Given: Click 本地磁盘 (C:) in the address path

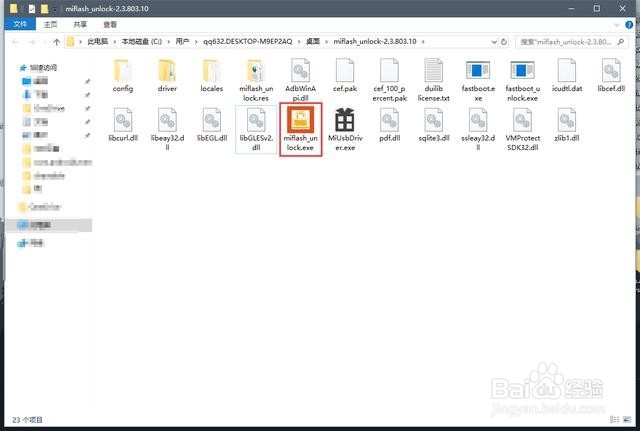Looking at the screenshot, I should (x=142, y=42).
